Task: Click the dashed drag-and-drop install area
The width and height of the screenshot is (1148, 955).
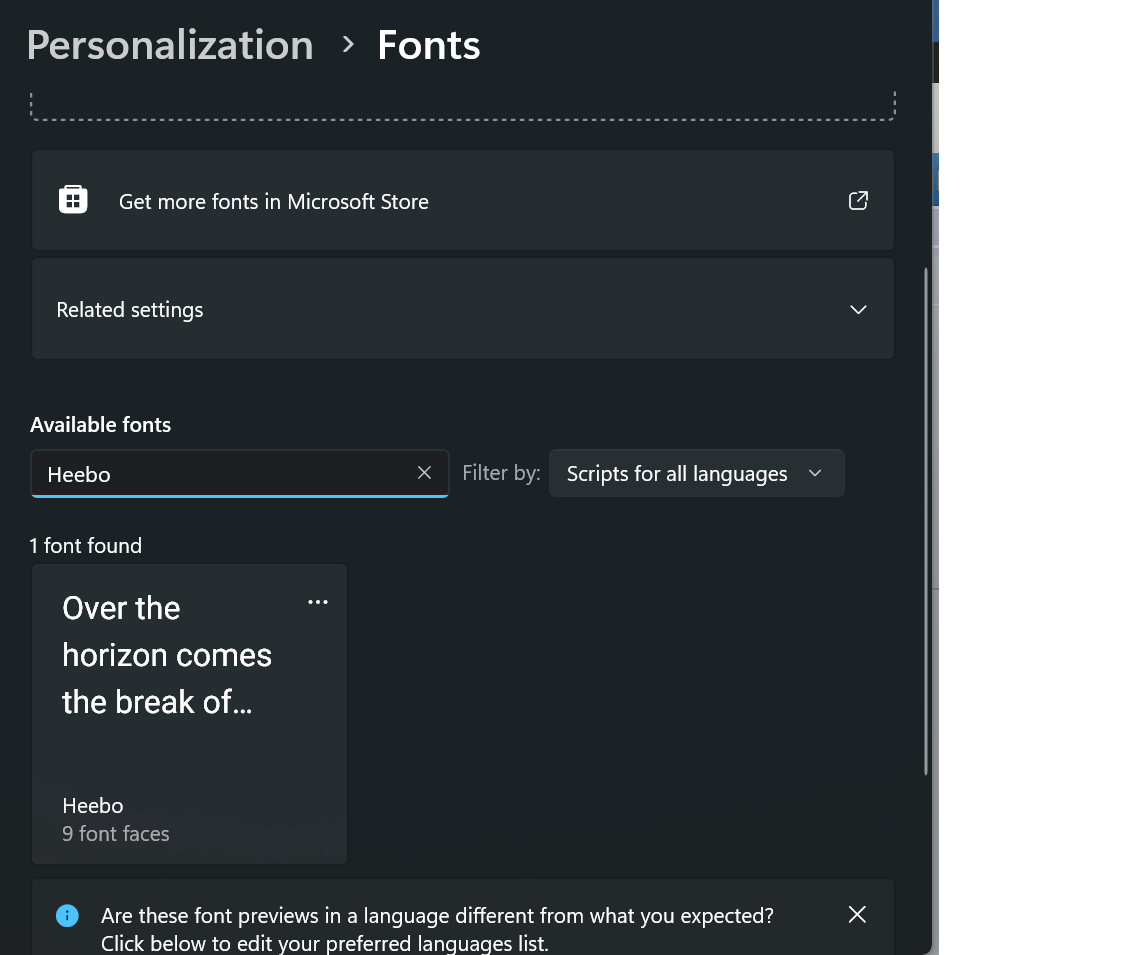Action: 462,106
